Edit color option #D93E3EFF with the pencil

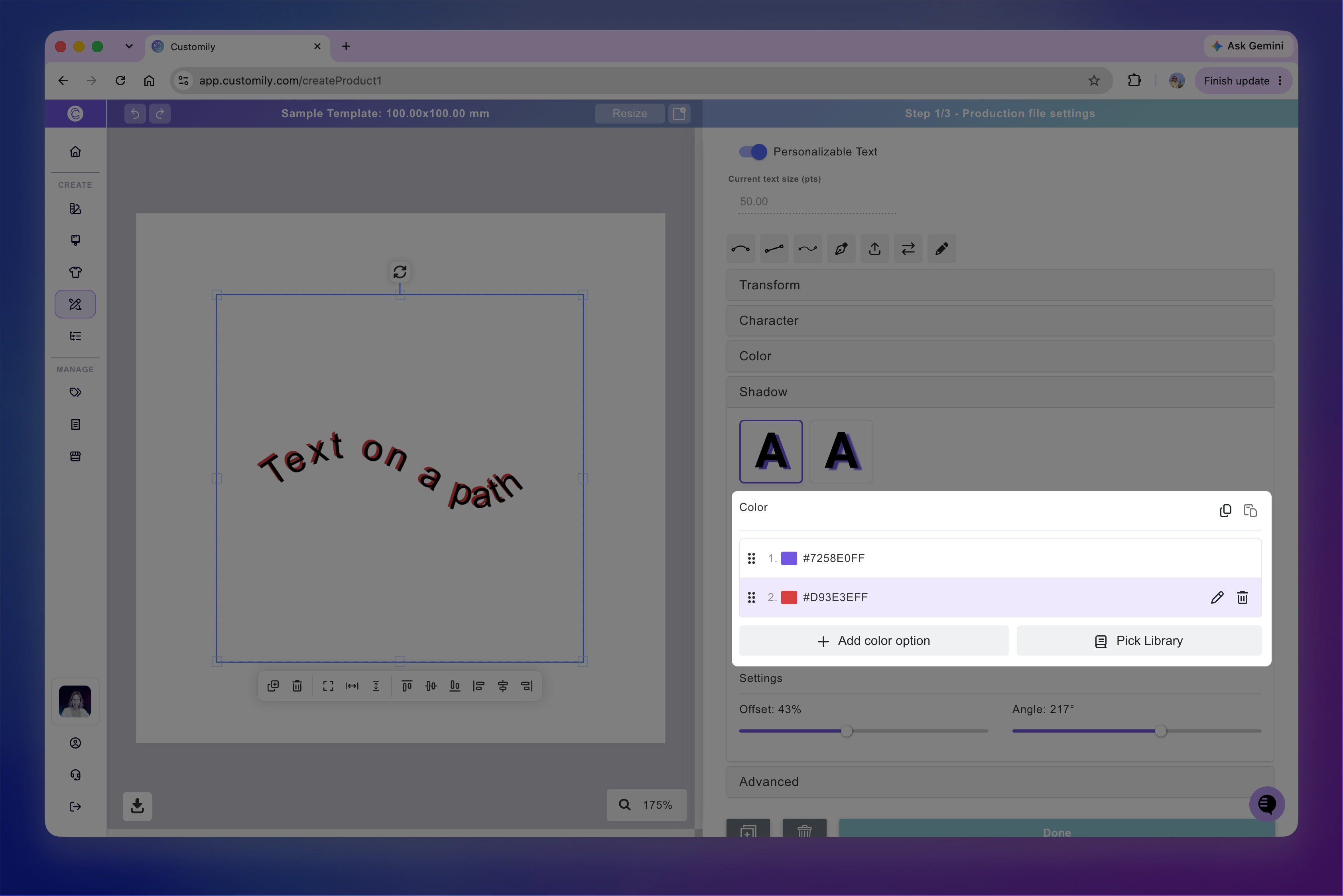pos(1217,598)
